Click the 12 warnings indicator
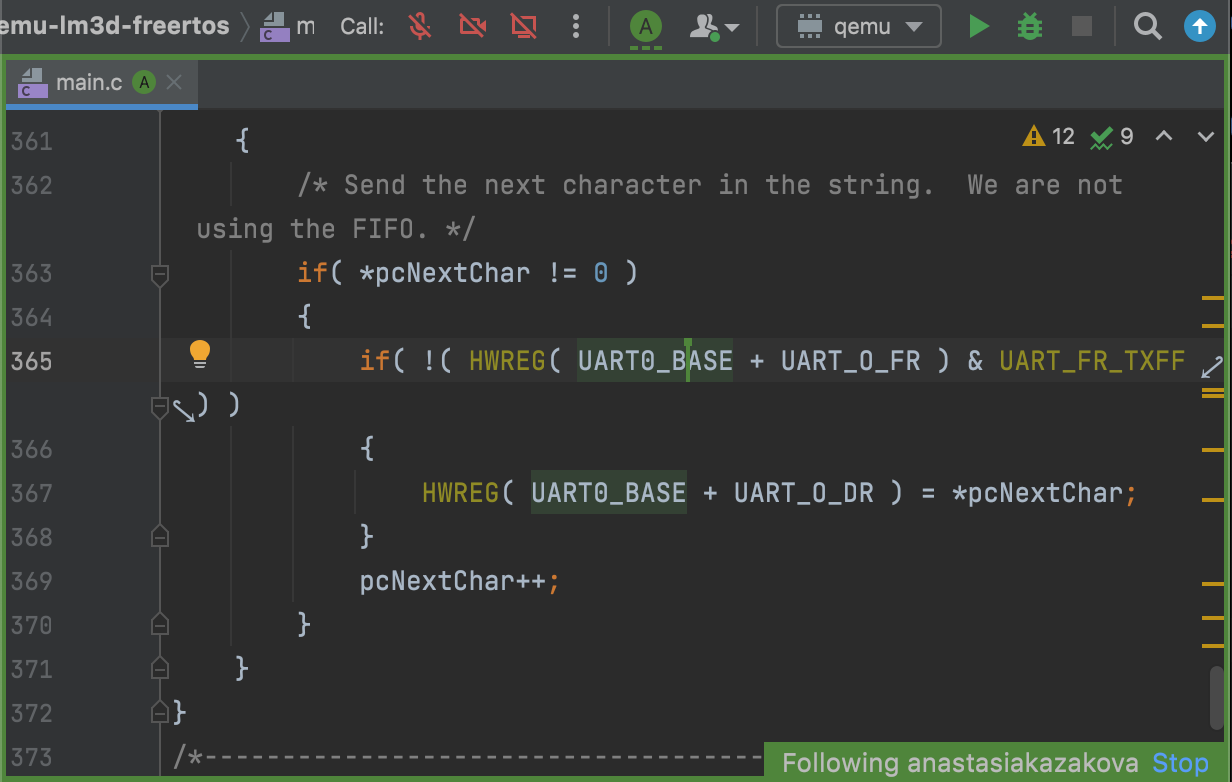The width and height of the screenshot is (1232, 782). click(1049, 137)
